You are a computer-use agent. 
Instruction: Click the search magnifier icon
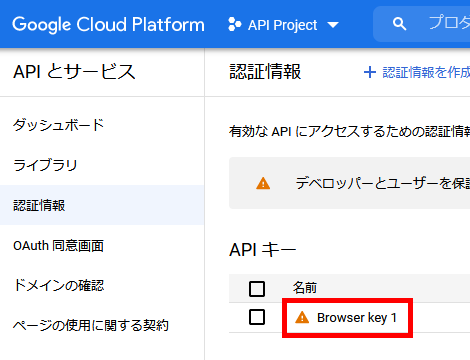pos(399,24)
